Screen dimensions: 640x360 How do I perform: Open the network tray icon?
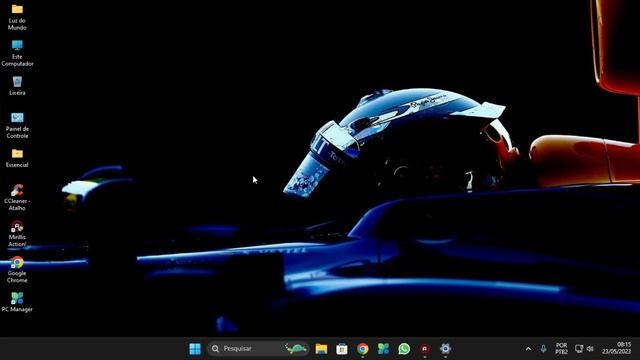[x=579, y=349]
